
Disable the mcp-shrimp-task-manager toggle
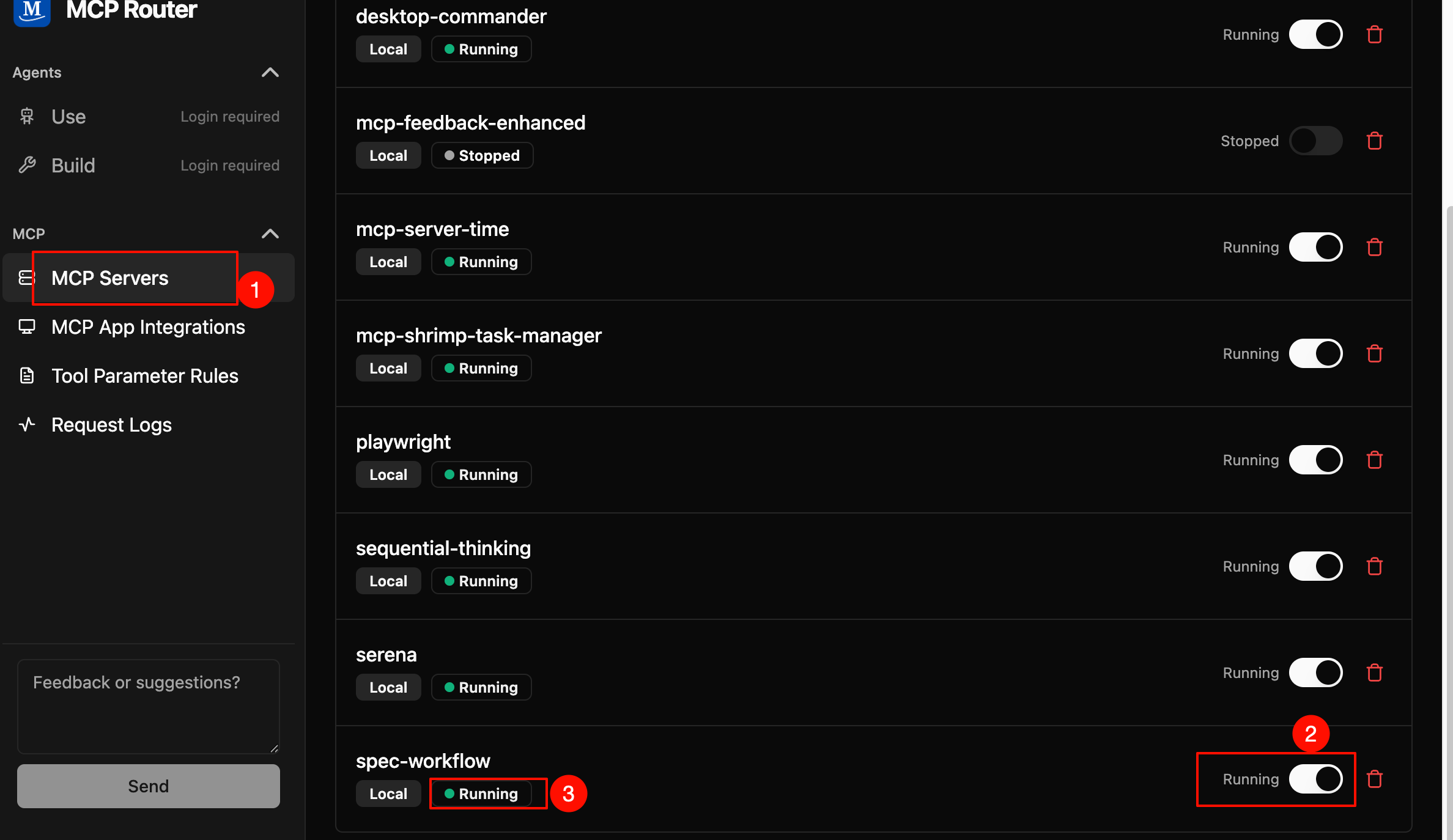point(1316,353)
